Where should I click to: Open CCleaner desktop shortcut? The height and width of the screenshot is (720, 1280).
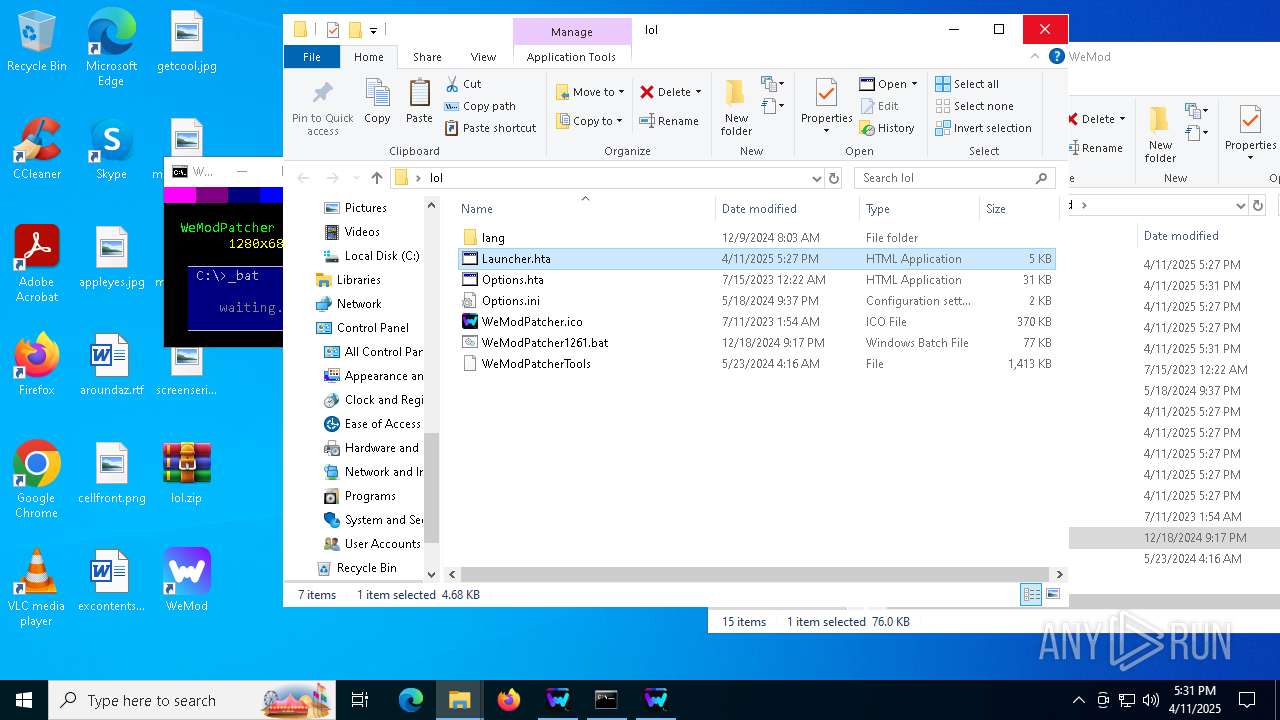[37, 149]
